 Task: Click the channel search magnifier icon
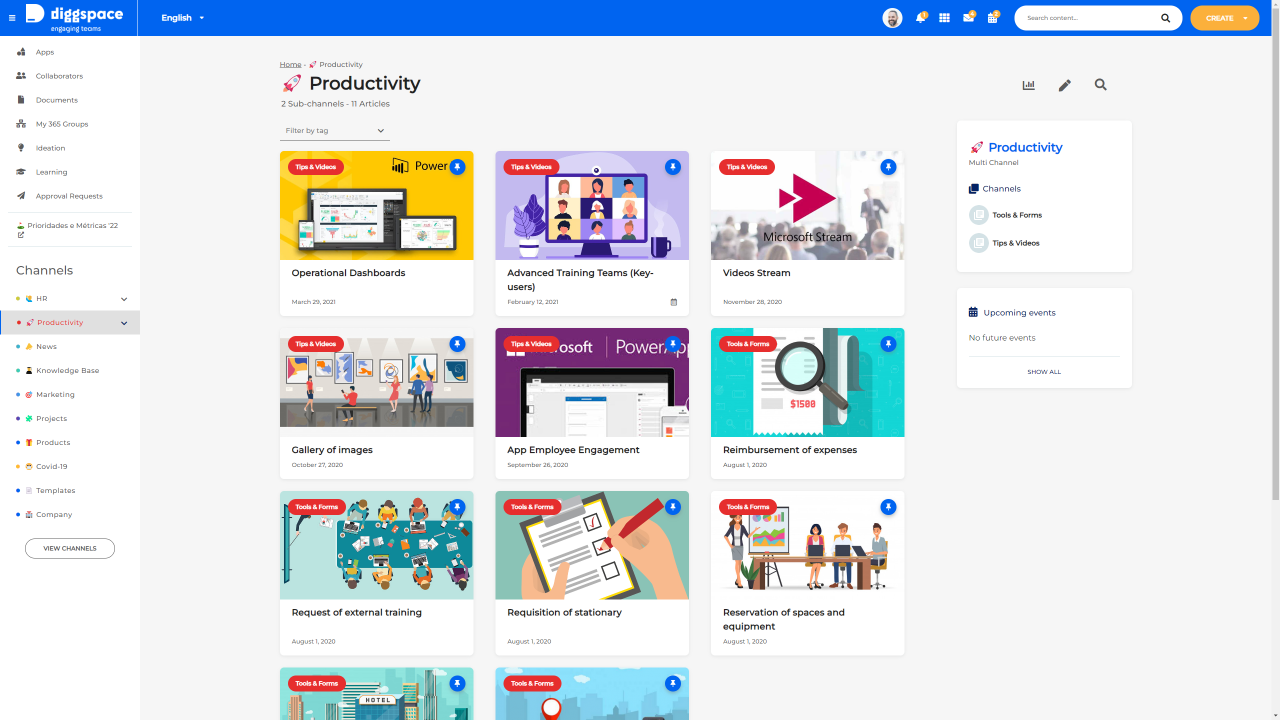[1100, 85]
